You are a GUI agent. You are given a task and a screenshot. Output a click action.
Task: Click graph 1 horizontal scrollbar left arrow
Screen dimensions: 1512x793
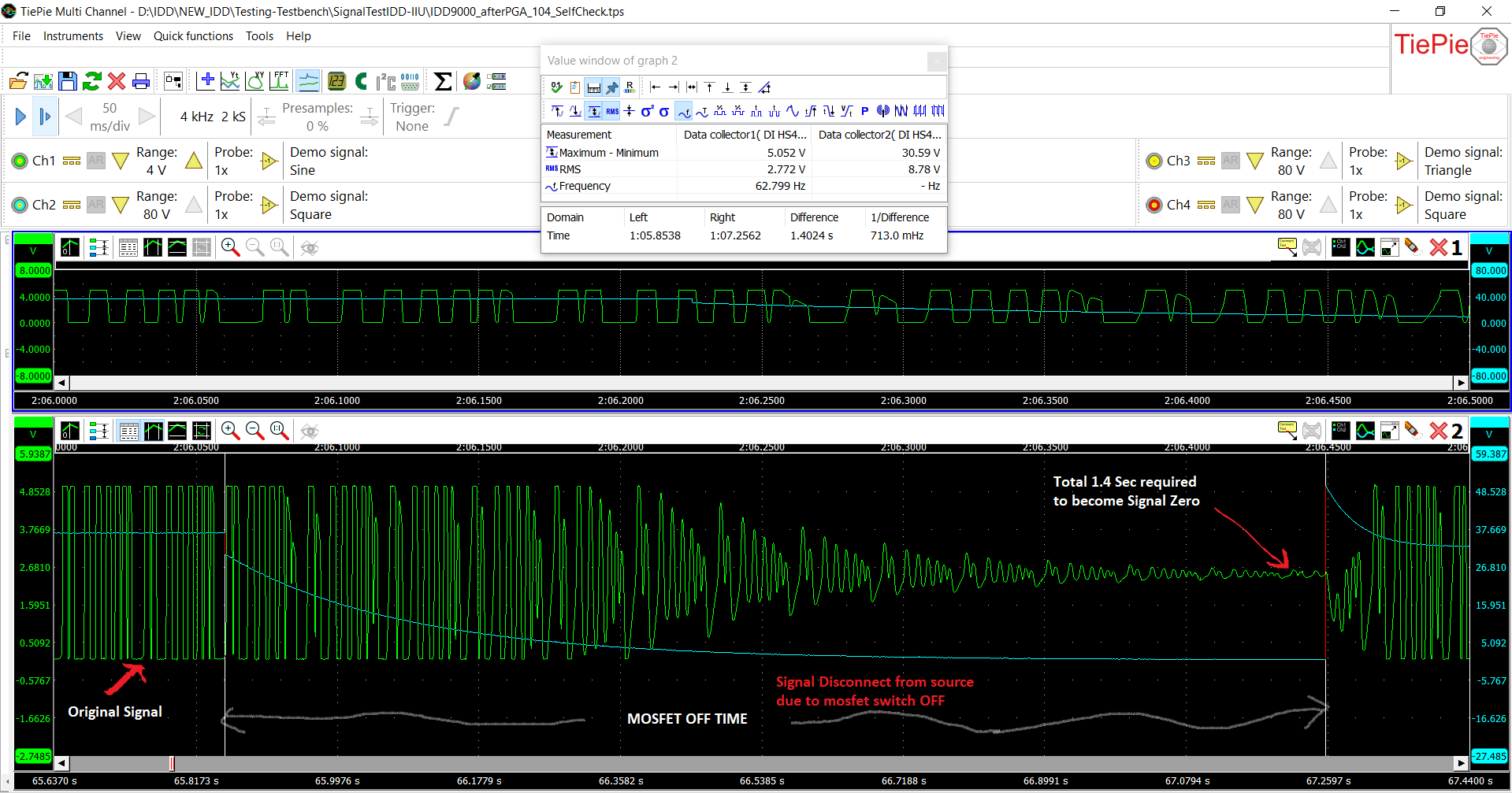[61, 383]
